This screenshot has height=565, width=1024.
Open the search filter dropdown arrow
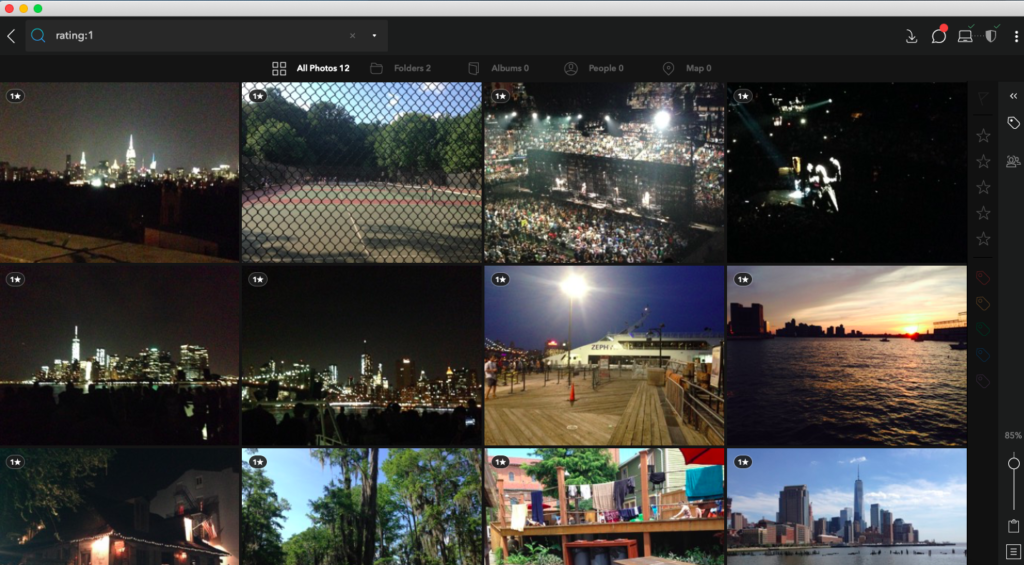click(x=374, y=36)
